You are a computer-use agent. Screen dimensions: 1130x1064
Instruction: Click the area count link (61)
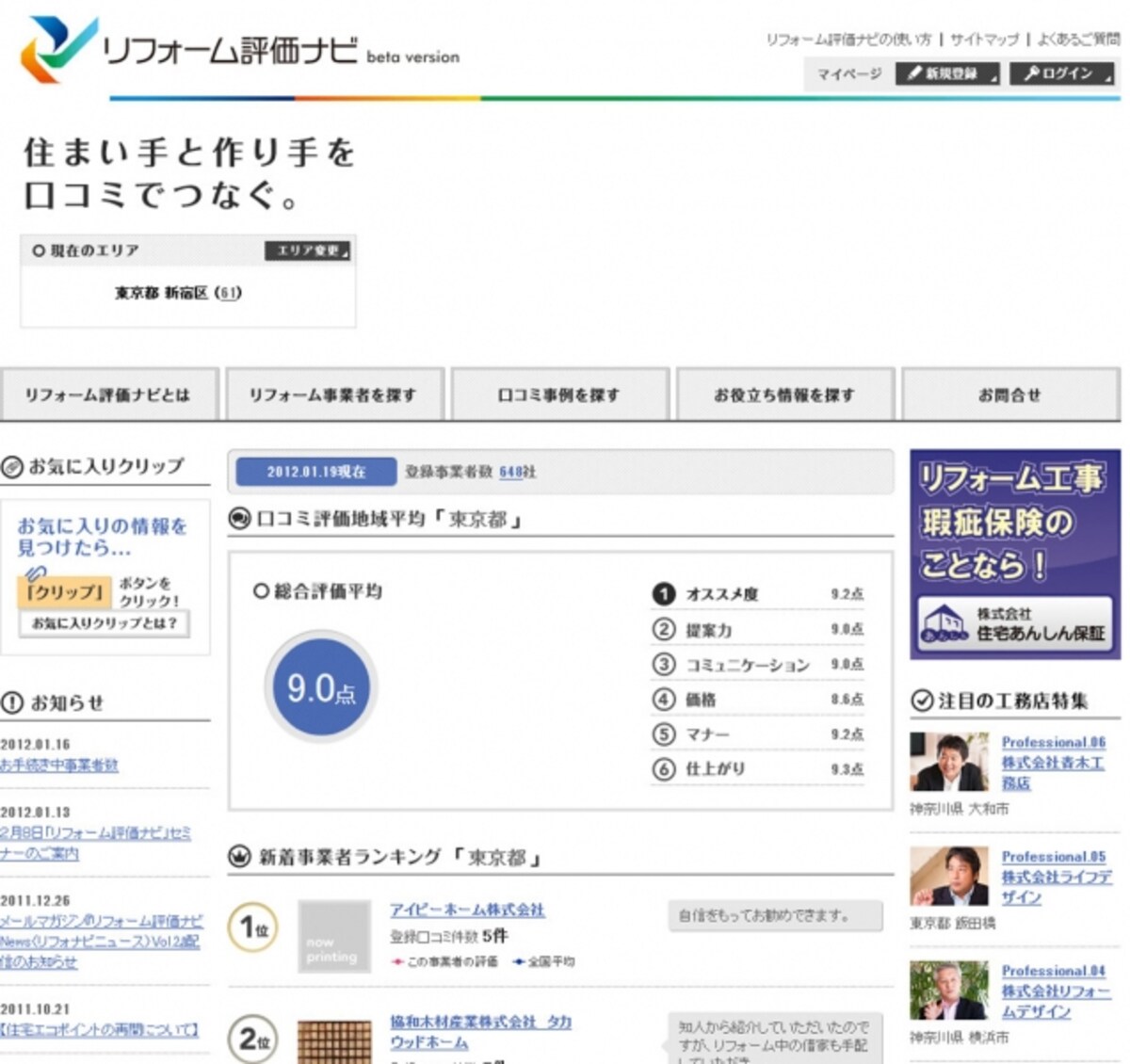tap(229, 293)
